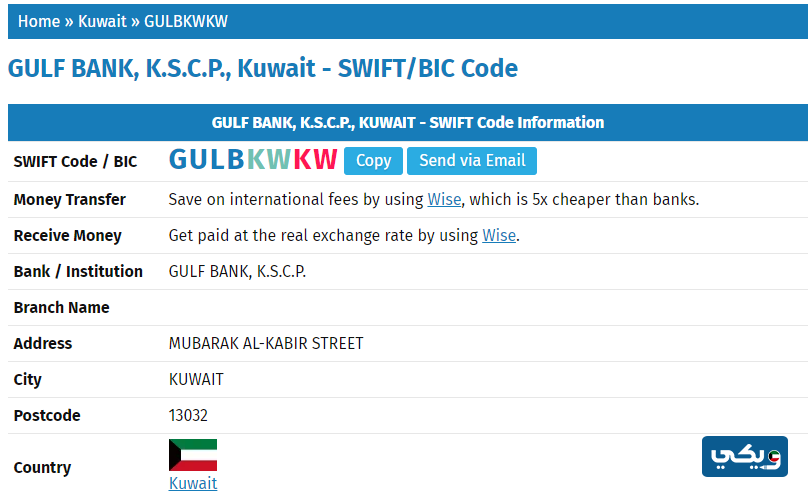
Task: Follow the Wise link in Receive Money row
Action: pos(499,235)
